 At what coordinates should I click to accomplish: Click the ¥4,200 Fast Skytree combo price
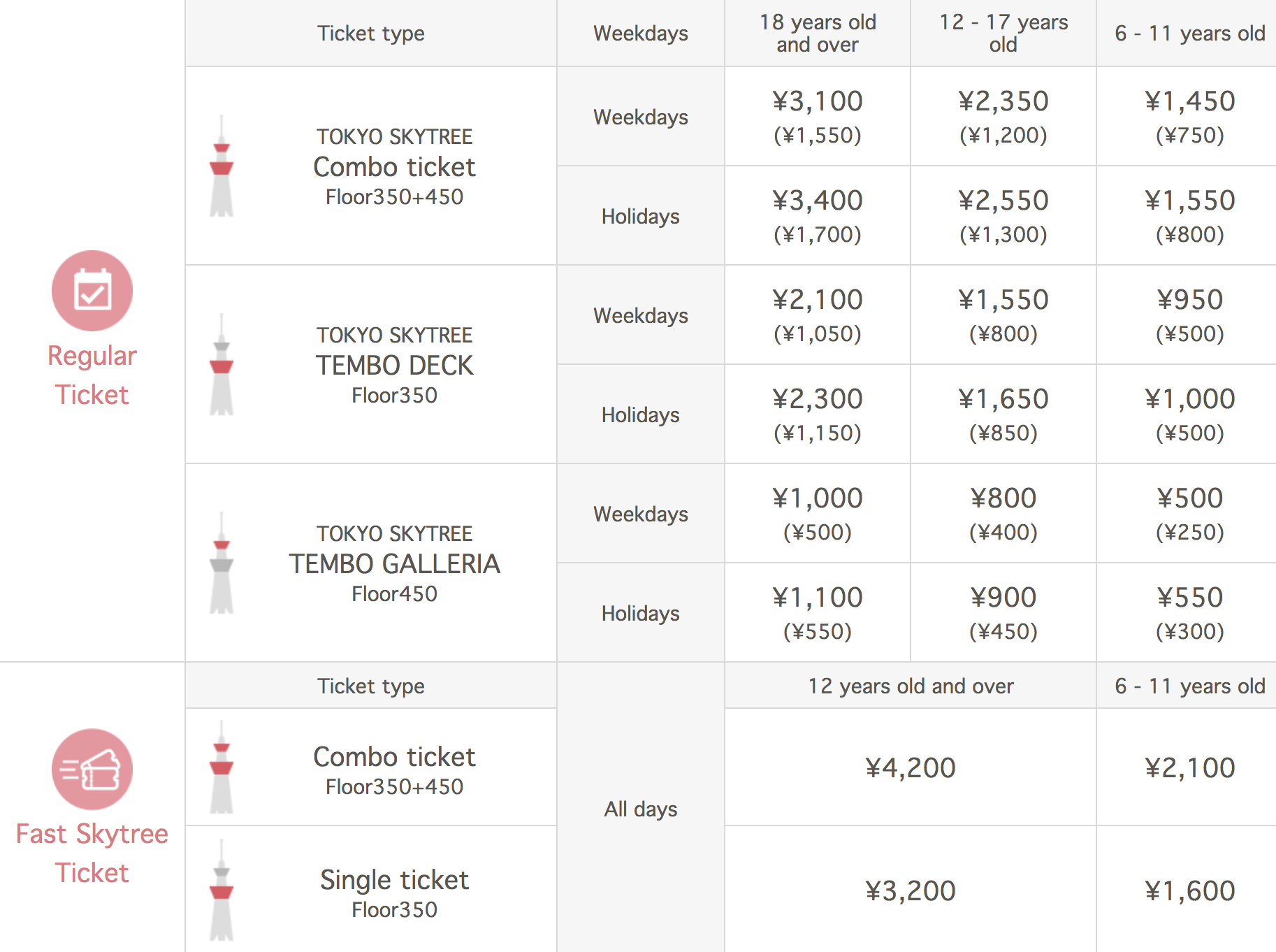point(910,768)
